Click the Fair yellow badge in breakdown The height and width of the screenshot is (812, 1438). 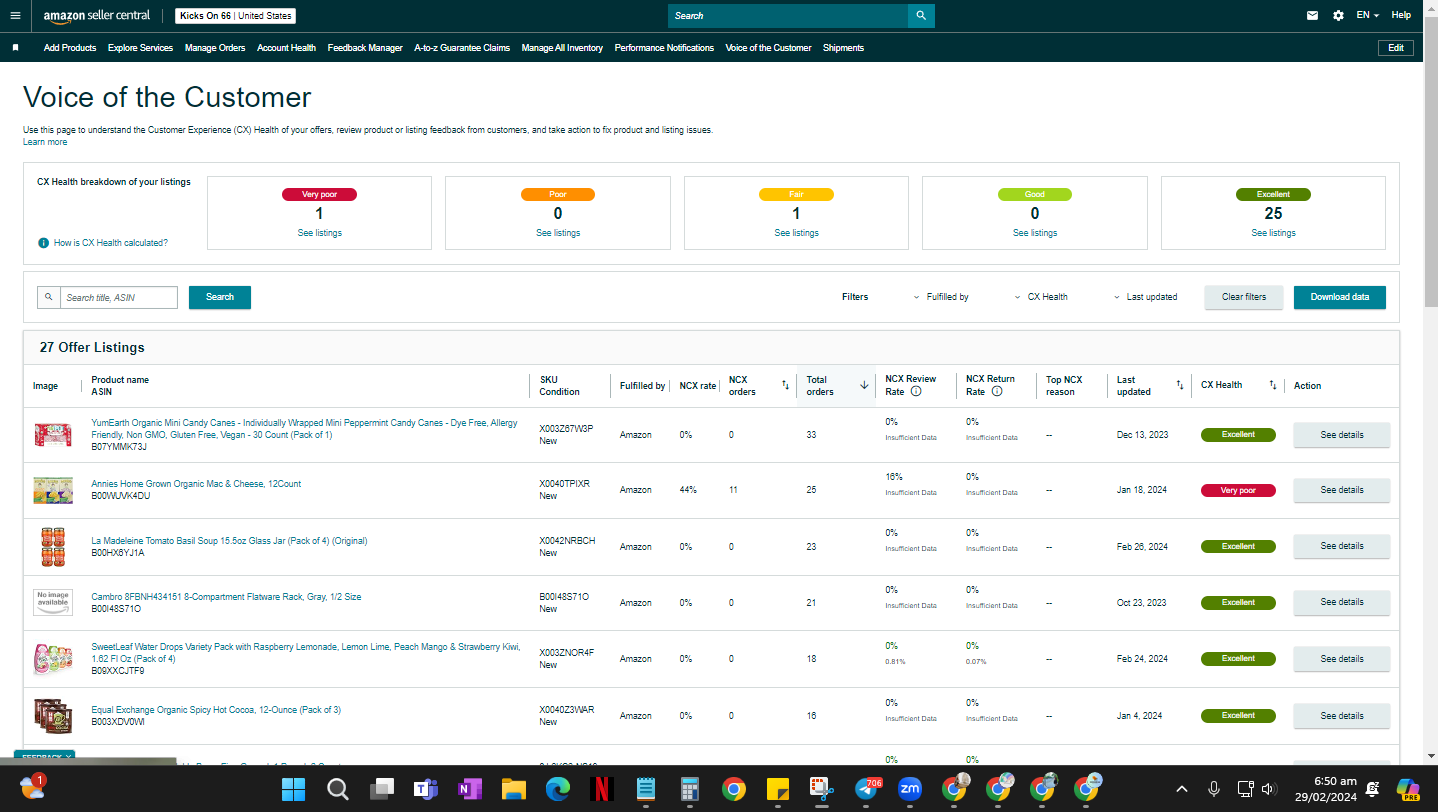[x=796, y=194]
